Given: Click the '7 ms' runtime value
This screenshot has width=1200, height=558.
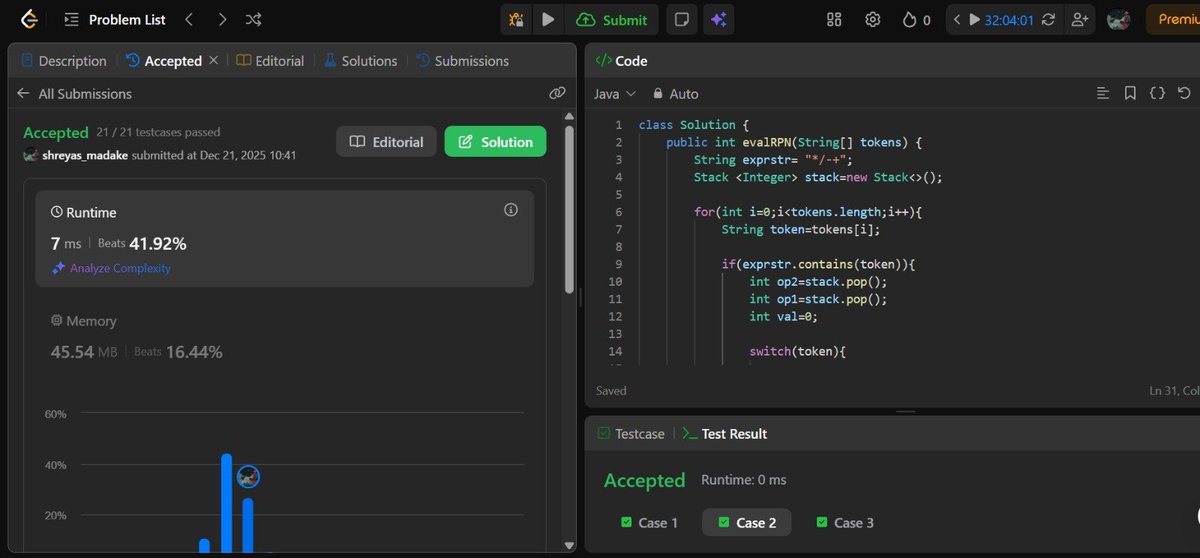Looking at the screenshot, I should (x=66, y=243).
